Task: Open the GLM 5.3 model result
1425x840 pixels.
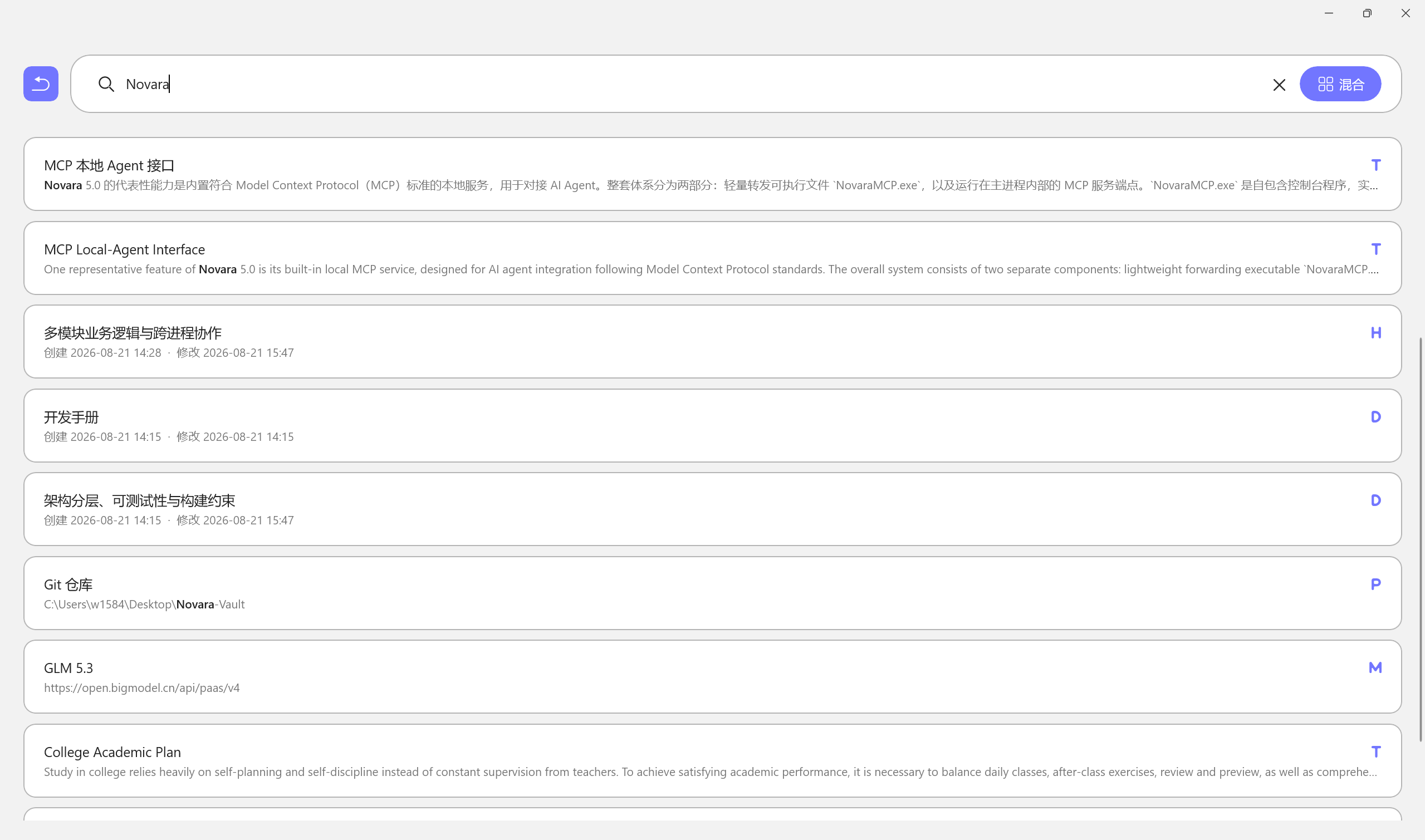Action: [712, 677]
